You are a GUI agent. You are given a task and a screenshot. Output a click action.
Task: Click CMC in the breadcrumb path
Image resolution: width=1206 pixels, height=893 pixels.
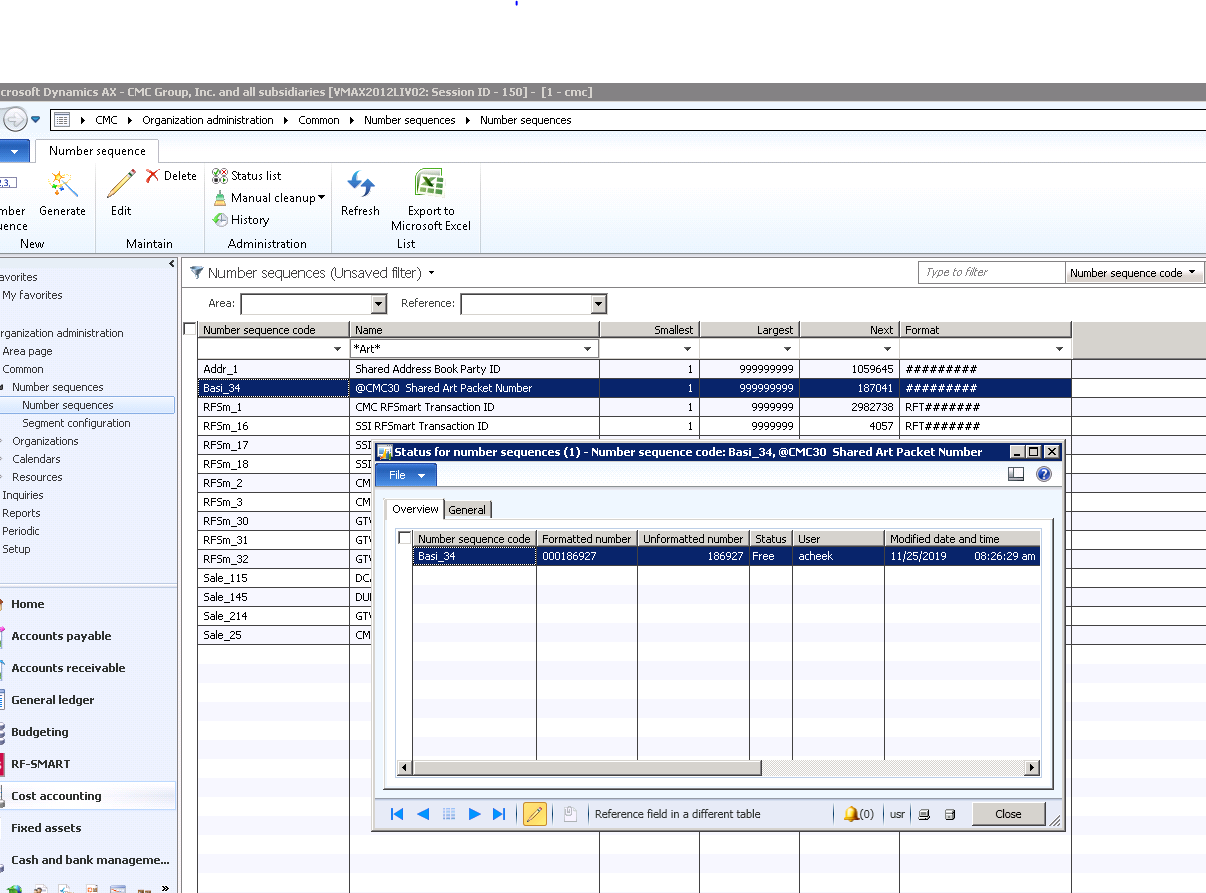(x=106, y=120)
